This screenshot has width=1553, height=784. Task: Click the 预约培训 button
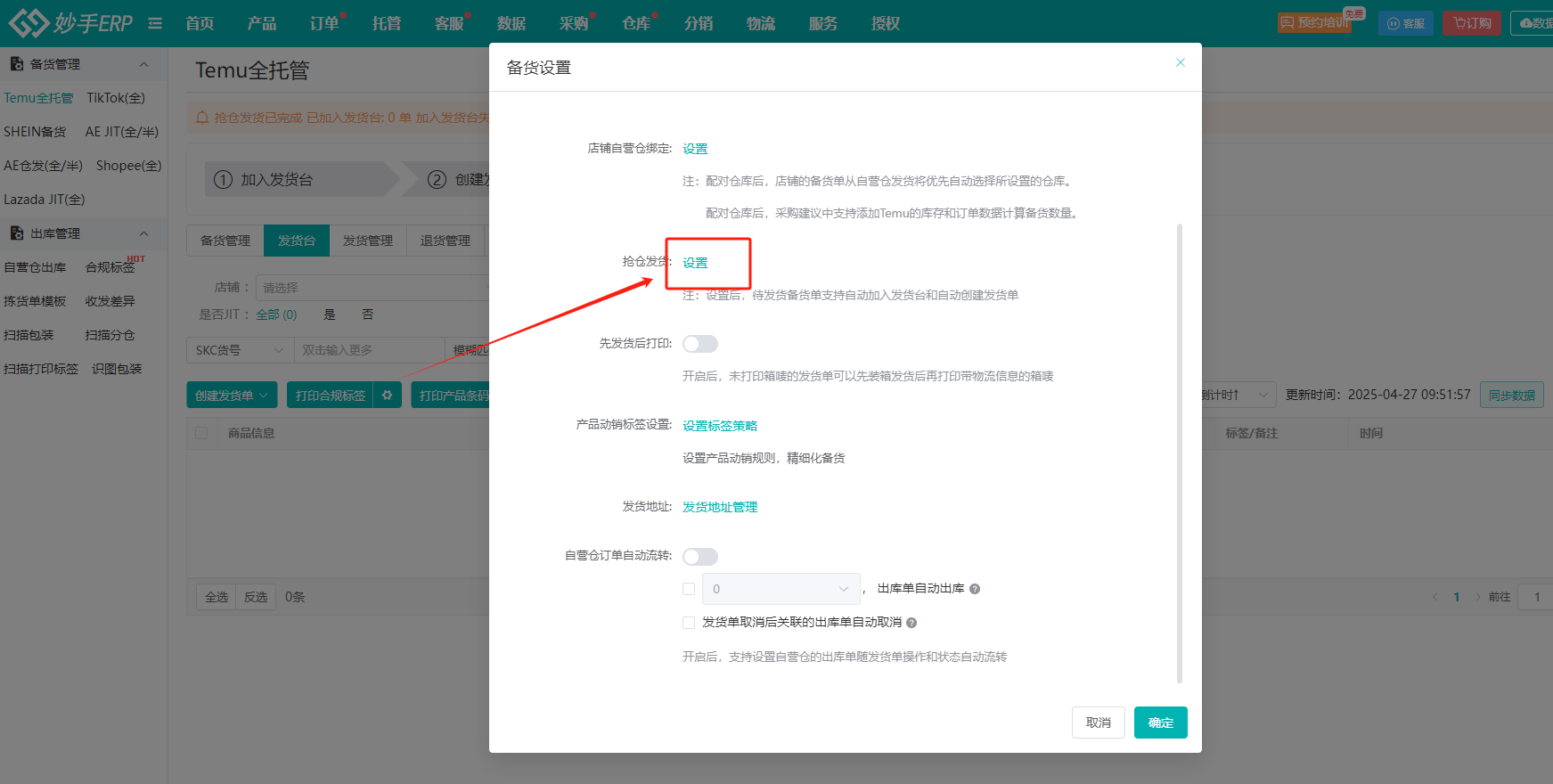point(1314,22)
